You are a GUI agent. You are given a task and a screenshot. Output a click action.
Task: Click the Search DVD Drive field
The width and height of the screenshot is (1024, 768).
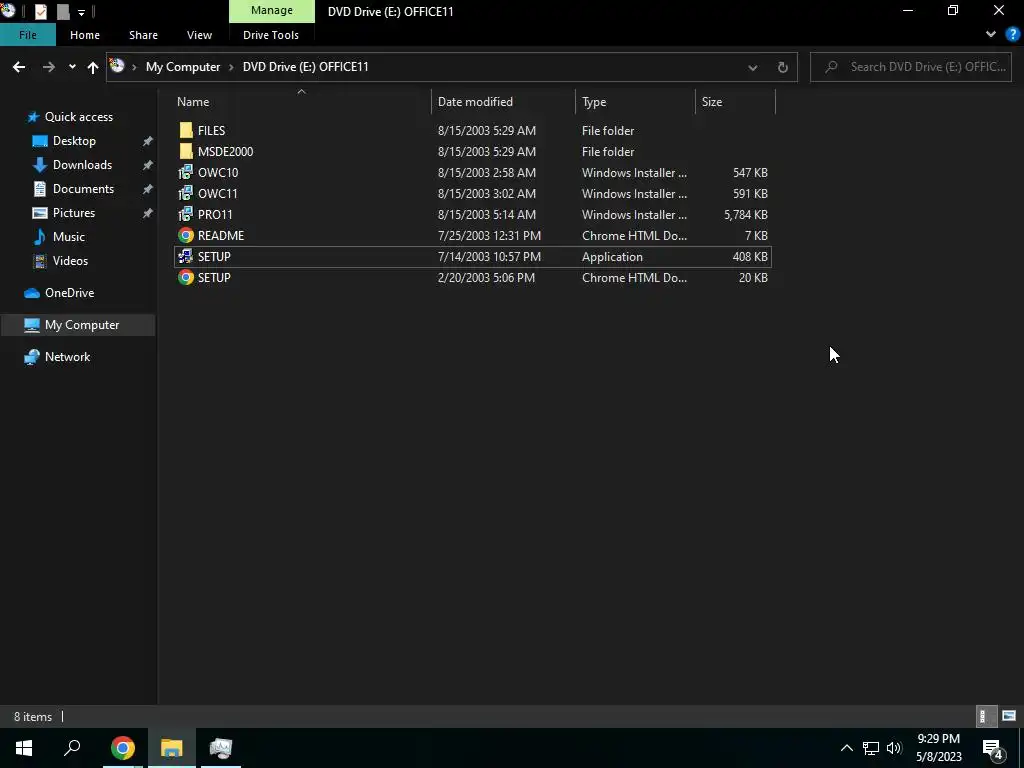pos(910,67)
